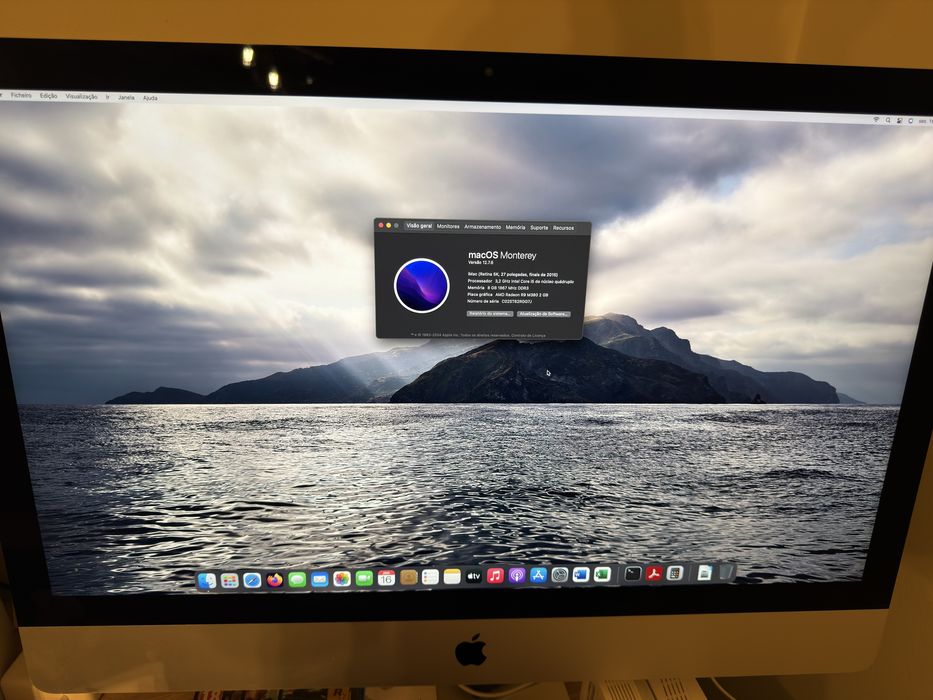Open the Ficheiro menu
The width and height of the screenshot is (933, 700).
point(21,95)
